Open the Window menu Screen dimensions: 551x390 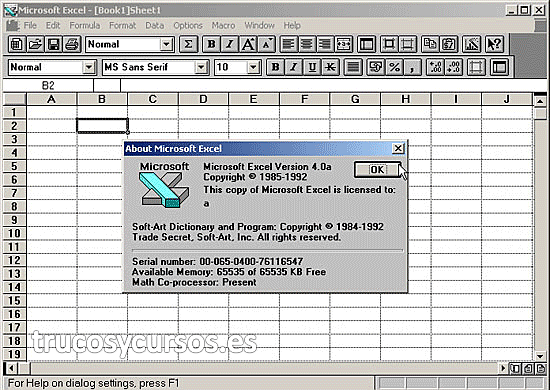click(x=259, y=26)
